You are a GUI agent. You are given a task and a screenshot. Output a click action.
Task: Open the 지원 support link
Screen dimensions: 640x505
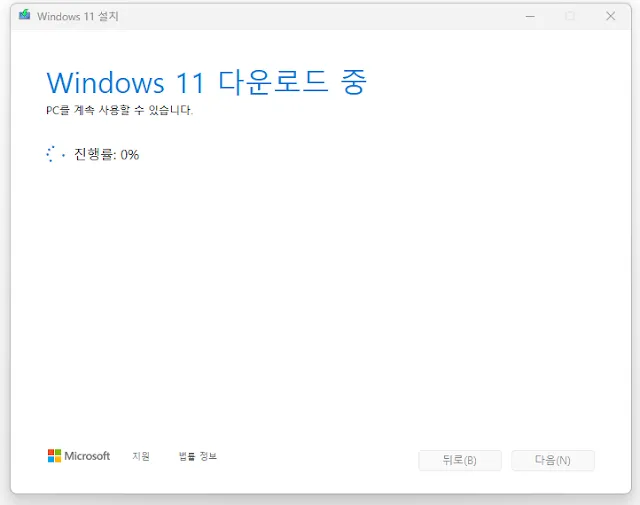pyautogui.click(x=141, y=456)
